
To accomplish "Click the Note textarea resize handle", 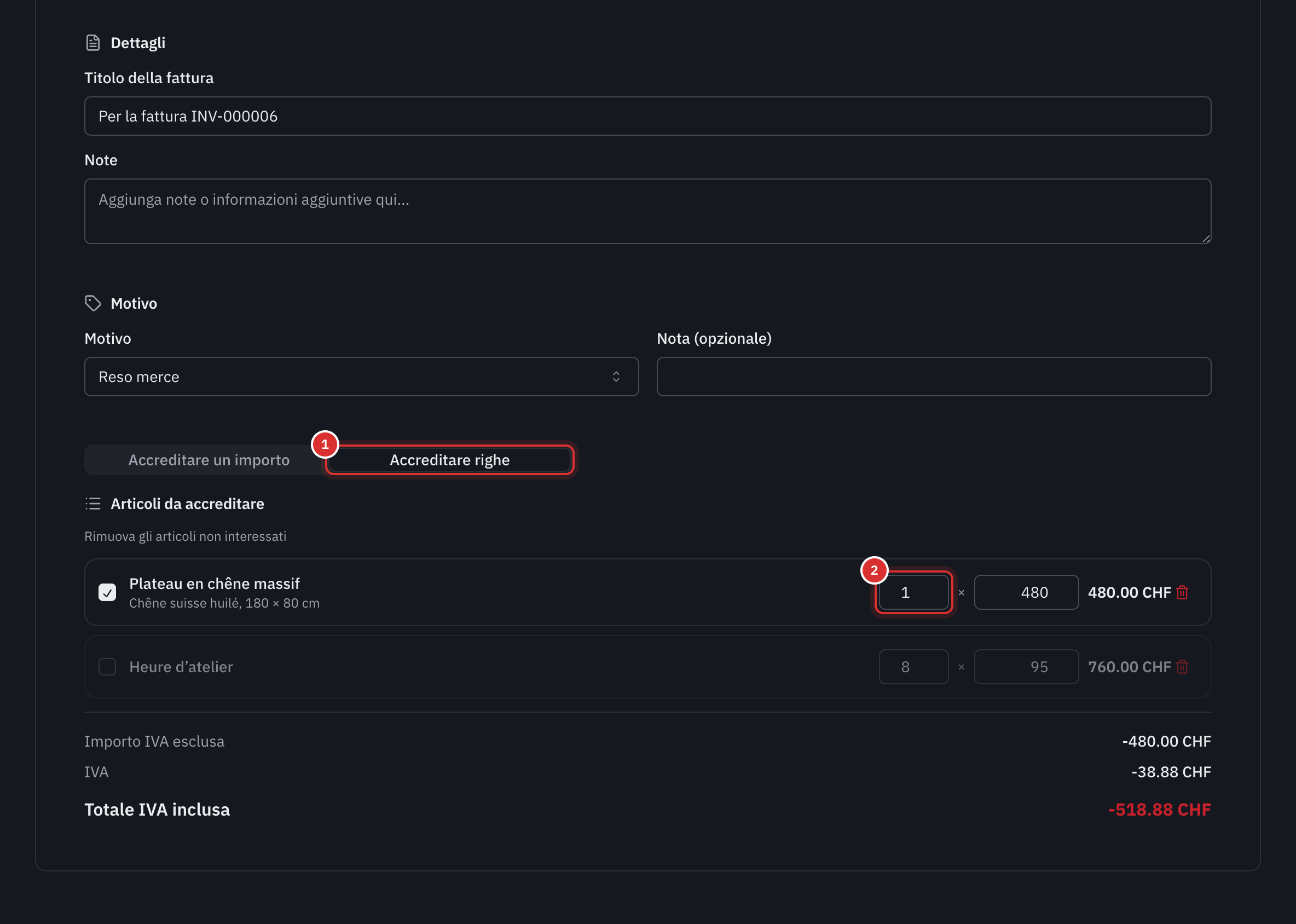I will [1206, 239].
